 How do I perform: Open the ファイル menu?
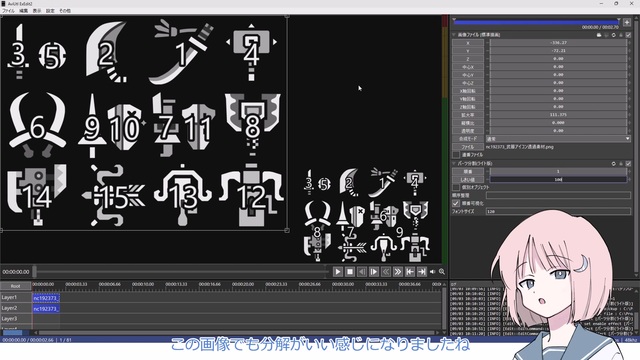point(8,11)
